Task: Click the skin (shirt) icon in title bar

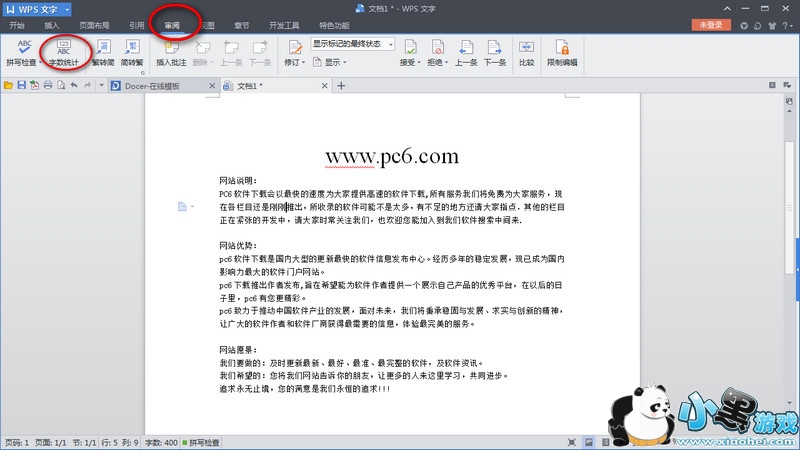Action: [x=772, y=26]
